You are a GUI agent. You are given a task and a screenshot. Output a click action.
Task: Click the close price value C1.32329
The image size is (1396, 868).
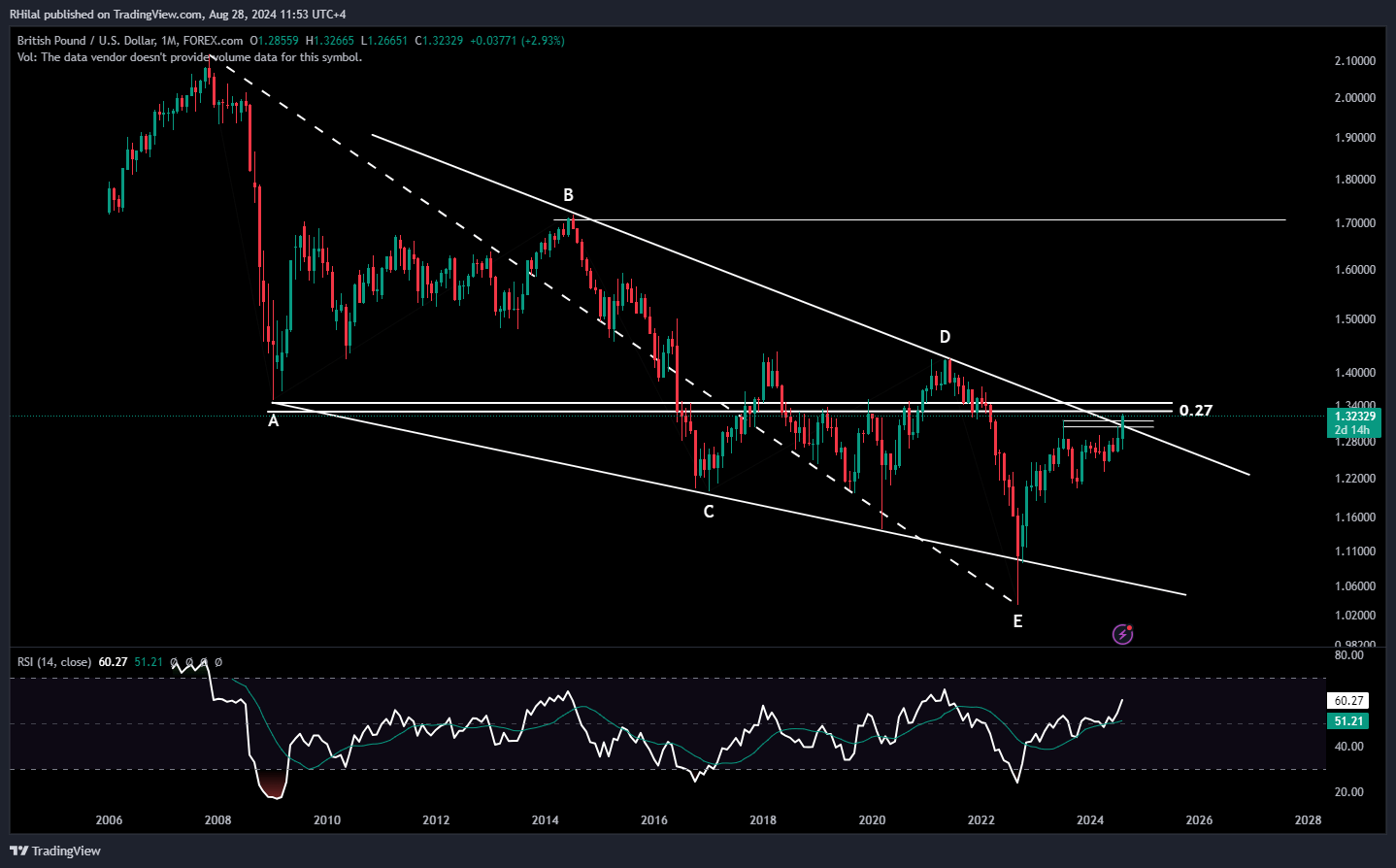coord(439,41)
